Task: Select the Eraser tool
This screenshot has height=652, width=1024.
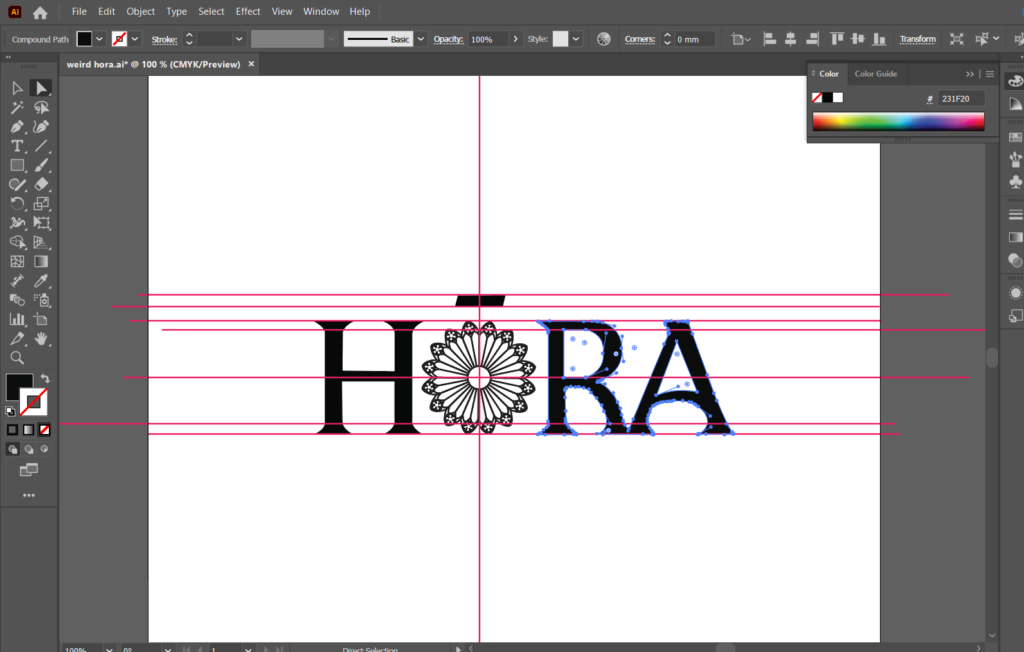Action: [x=41, y=185]
